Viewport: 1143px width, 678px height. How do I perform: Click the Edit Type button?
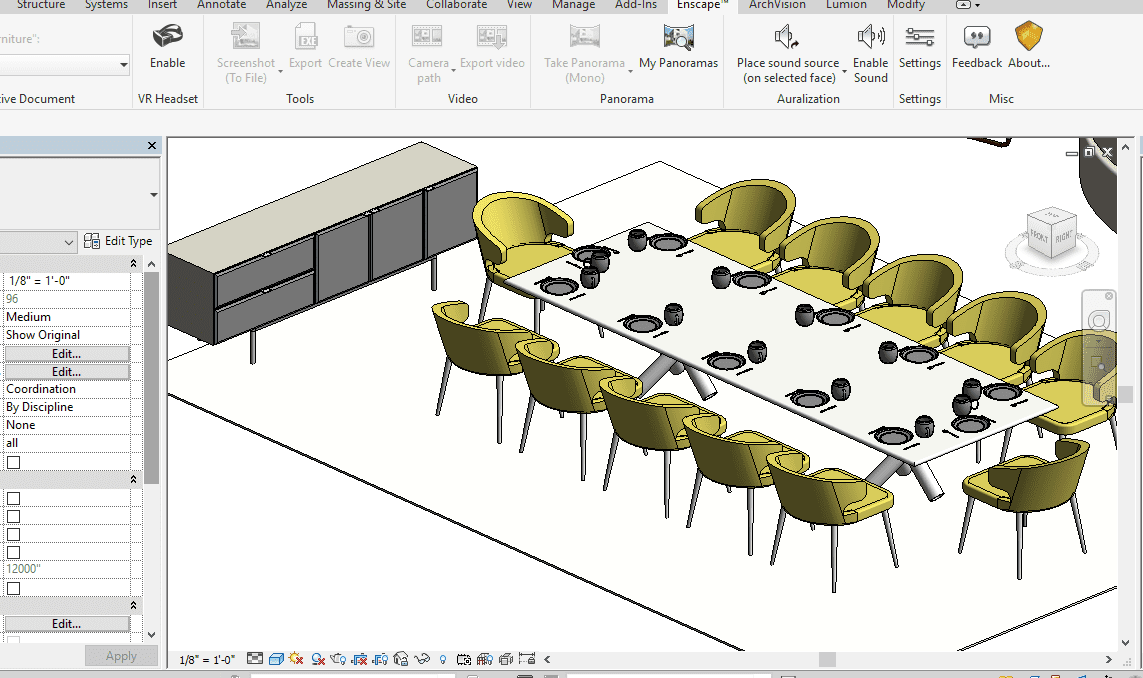coord(119,241)
